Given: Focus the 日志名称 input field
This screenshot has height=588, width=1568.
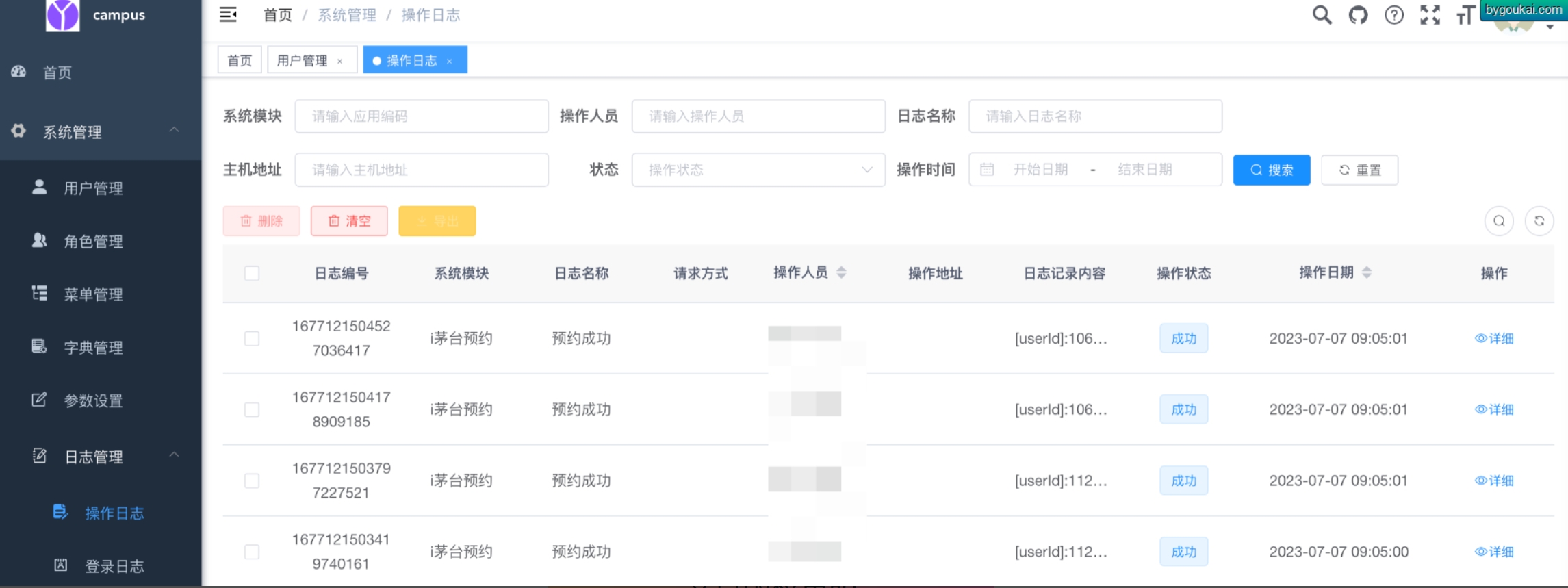Looking at the screenshot, I should click(1095, 116).
